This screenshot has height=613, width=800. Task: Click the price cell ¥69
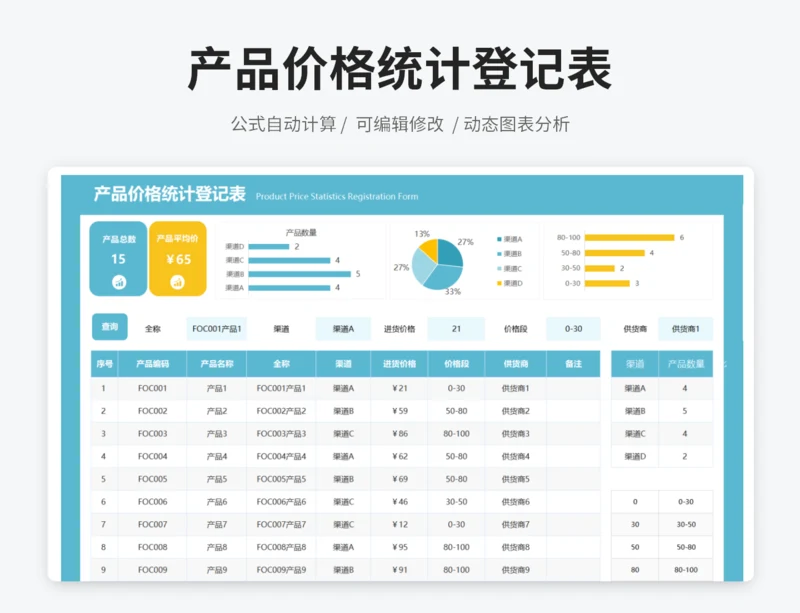[399, 479]
